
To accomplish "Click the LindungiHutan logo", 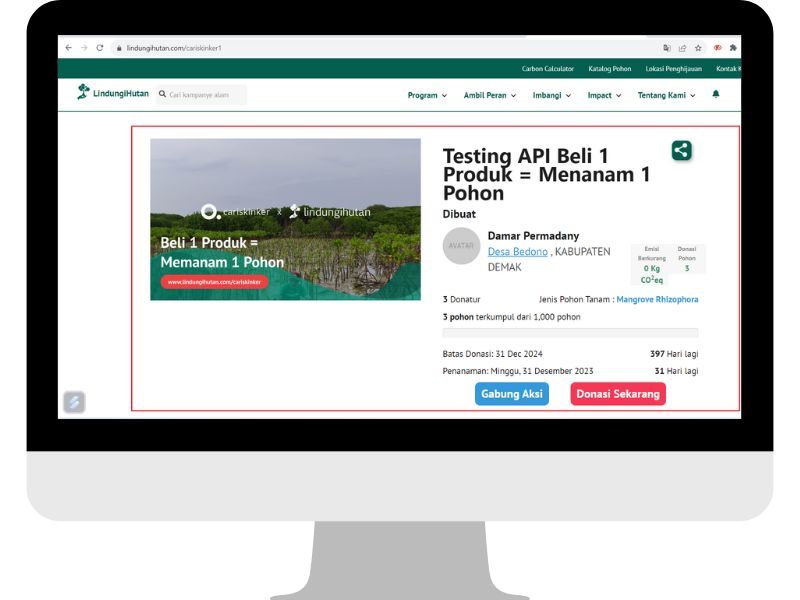I will 113,92.
